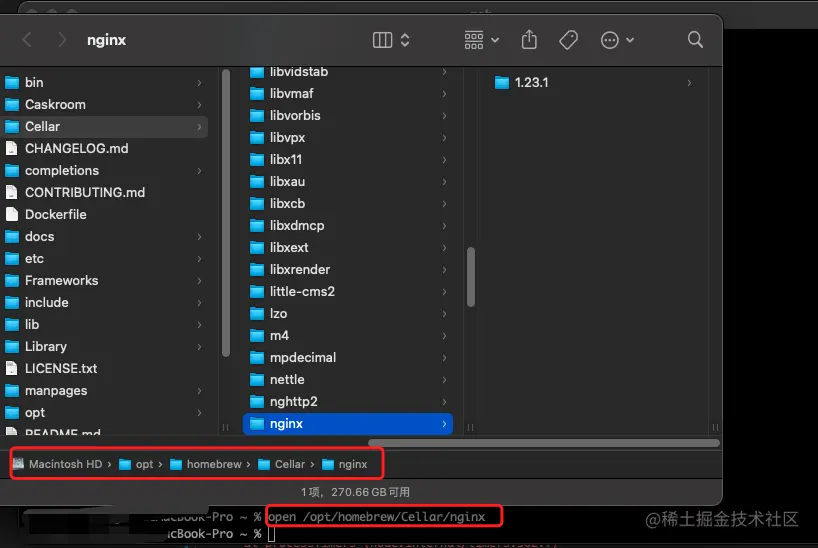818x548 pixels.
Task: Select the CHANGELOG.md file
Action: pyautogui.click(x=104, y=148)
